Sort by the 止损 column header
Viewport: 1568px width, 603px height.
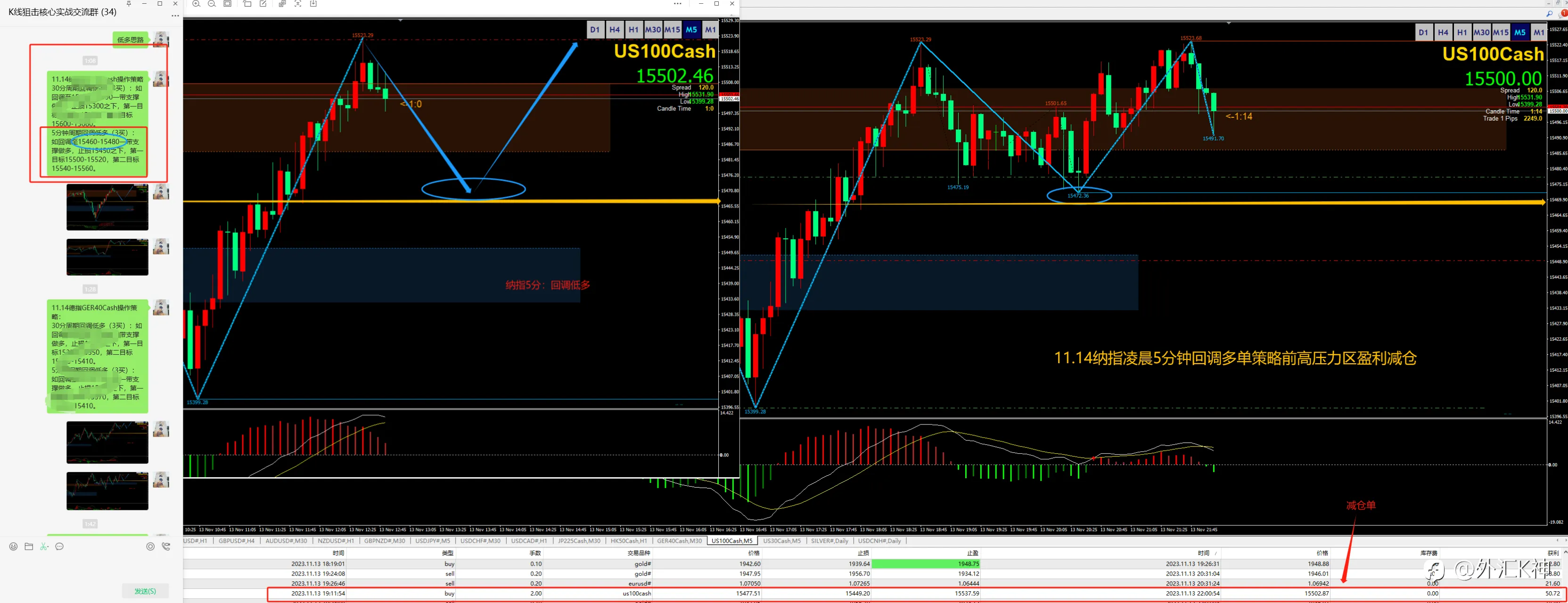863,553
